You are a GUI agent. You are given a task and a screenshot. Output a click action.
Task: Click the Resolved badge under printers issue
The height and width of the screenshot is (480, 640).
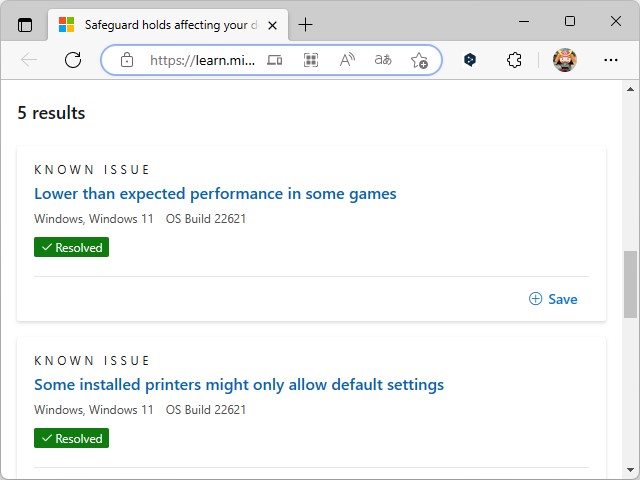click(x=71, y=438)
